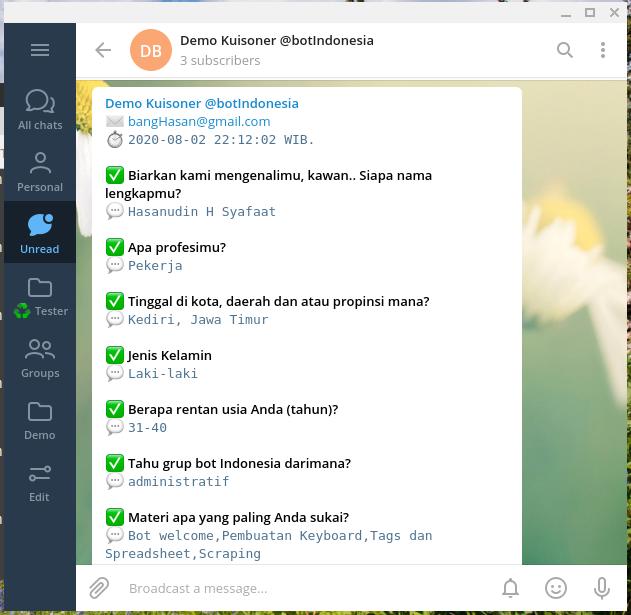Click the green checkmark beside Apa profesimu?
The image size is (631, 615).
pos(115,247)
